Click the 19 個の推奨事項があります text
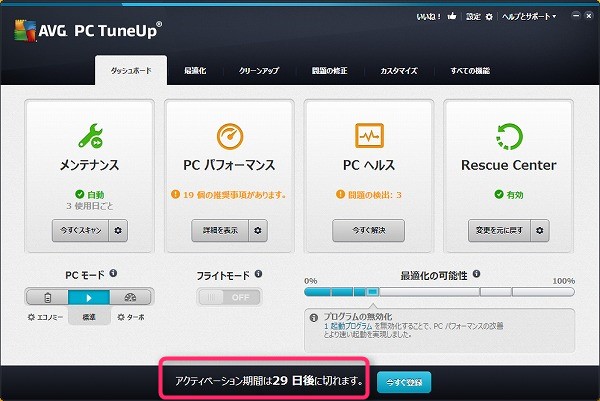600x401 pixels. click(235, 195)
